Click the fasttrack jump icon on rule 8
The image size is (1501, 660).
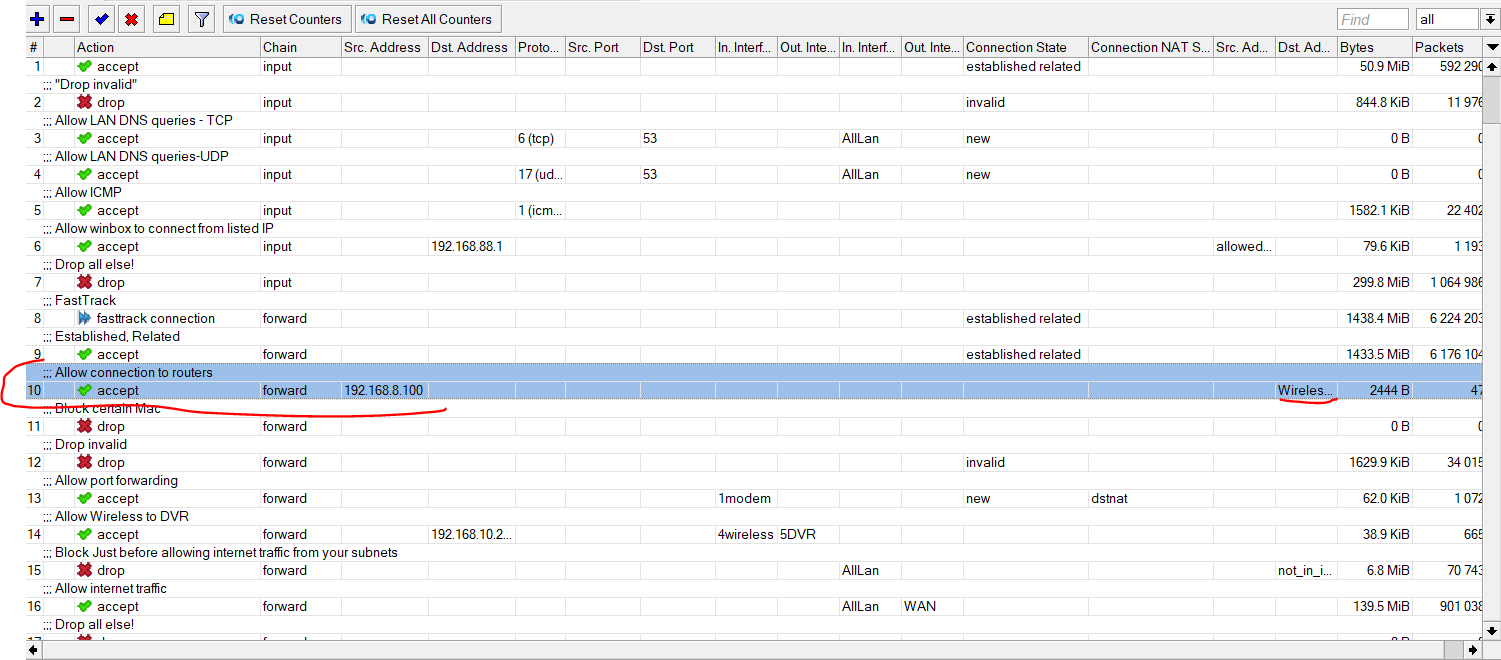pos(85,318)
